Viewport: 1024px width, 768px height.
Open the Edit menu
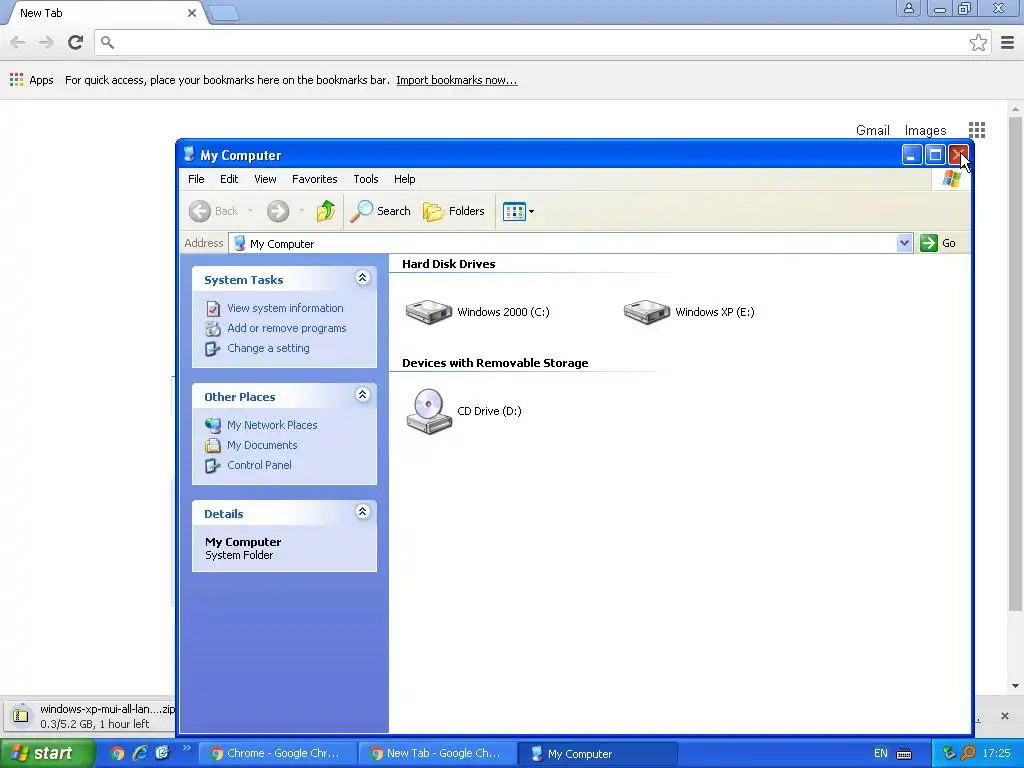[229, 179]
